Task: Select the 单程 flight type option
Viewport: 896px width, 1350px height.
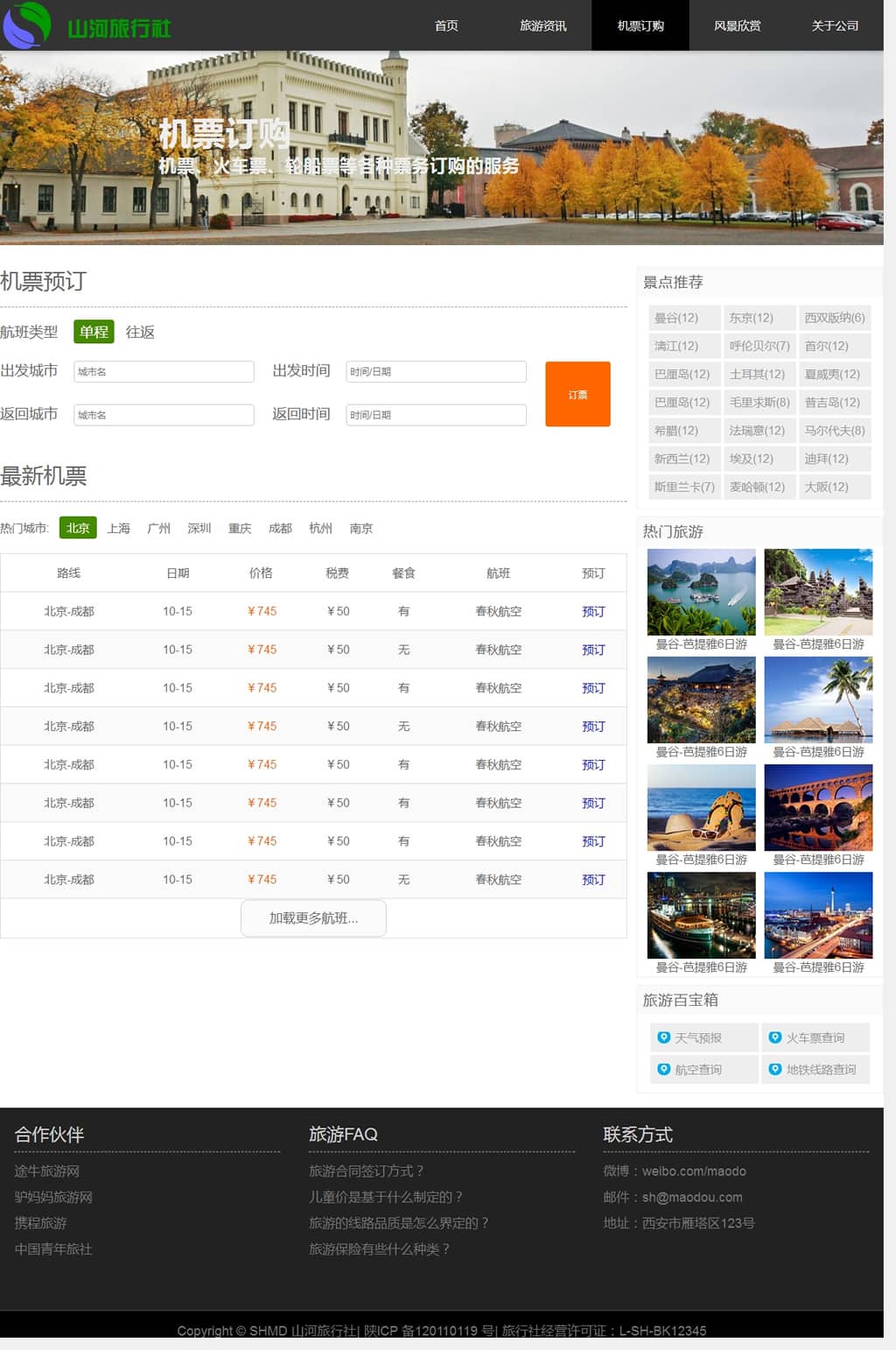Action: tap(94, 332)
